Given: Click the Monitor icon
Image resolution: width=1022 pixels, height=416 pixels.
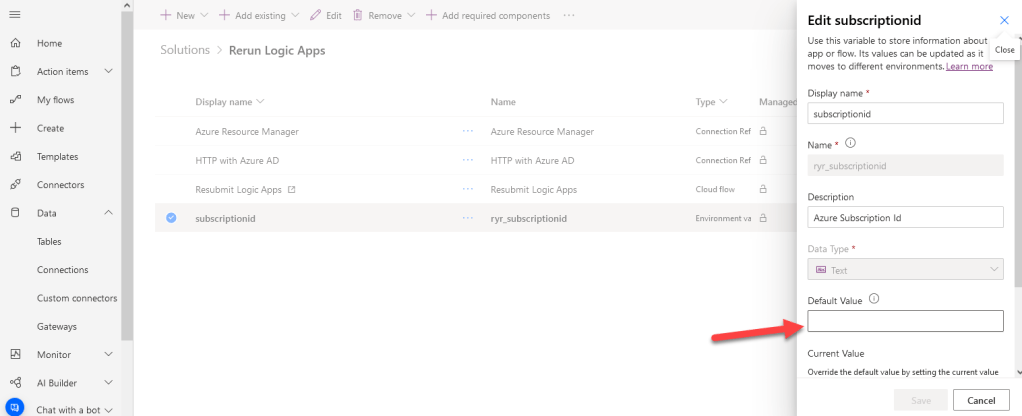Looking at the screenshot, I should 16,354.
